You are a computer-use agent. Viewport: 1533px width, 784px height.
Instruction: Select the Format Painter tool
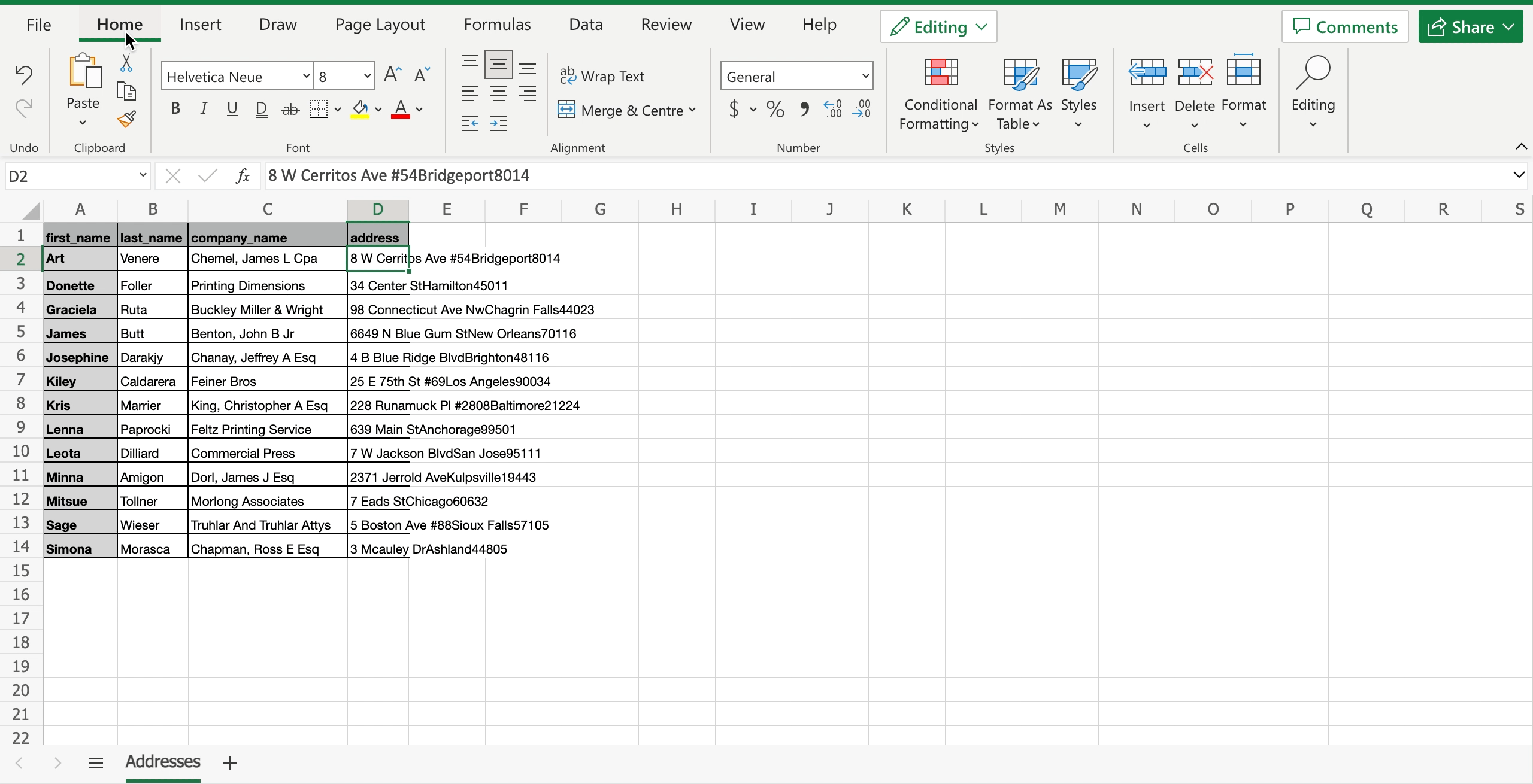click(x=126, y=120)
